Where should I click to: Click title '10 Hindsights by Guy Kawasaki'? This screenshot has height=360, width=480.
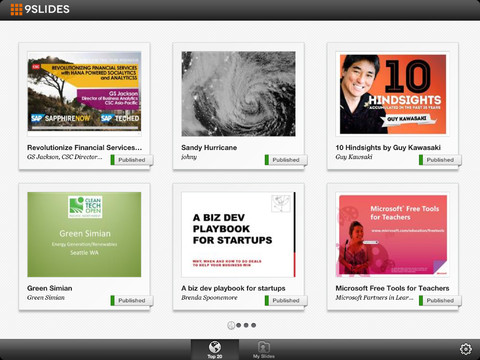pyautogui.click(x=388, y=147)
